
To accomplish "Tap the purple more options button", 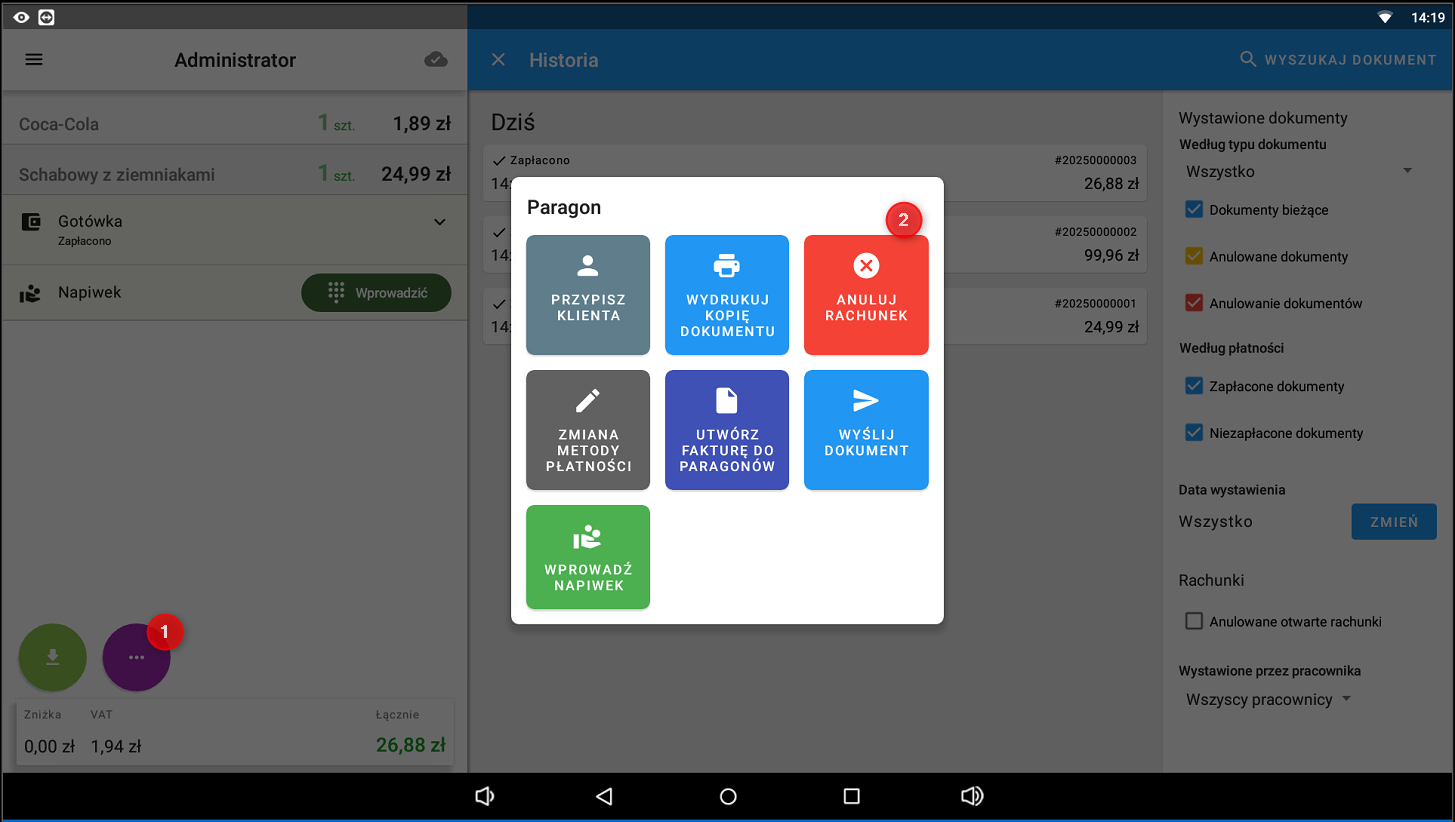I will [x=136, y=657].
